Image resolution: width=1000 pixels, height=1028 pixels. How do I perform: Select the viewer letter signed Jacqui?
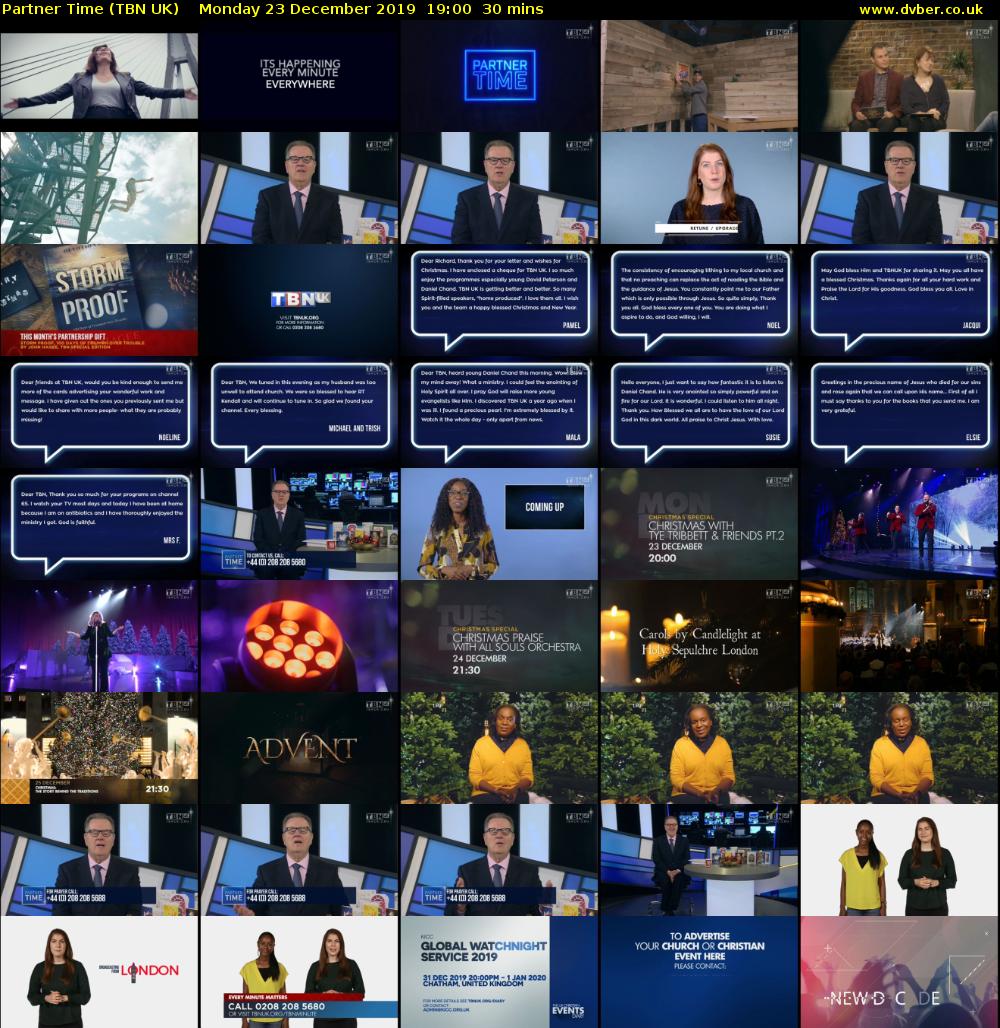coord(900,300)
